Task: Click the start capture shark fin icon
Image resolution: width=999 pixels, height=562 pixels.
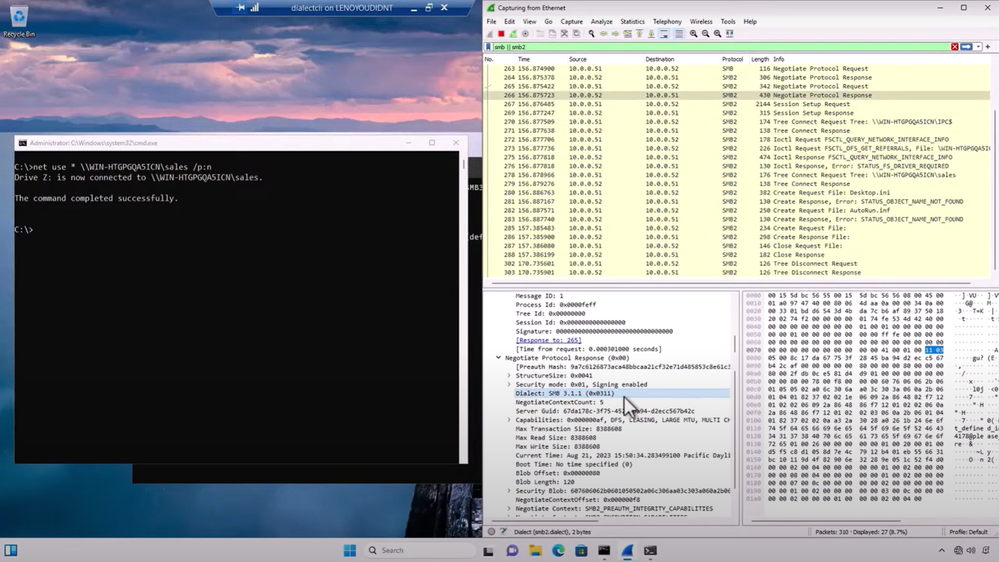Action: 490,34
